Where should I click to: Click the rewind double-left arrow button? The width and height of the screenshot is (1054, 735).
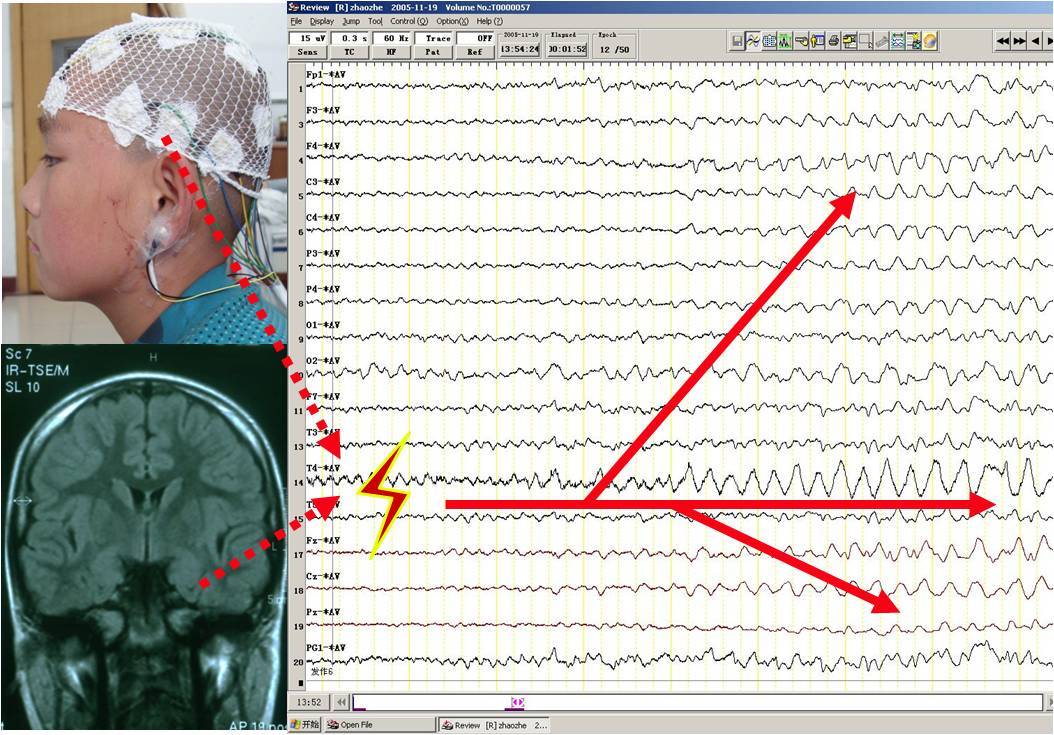[1003, 41]
